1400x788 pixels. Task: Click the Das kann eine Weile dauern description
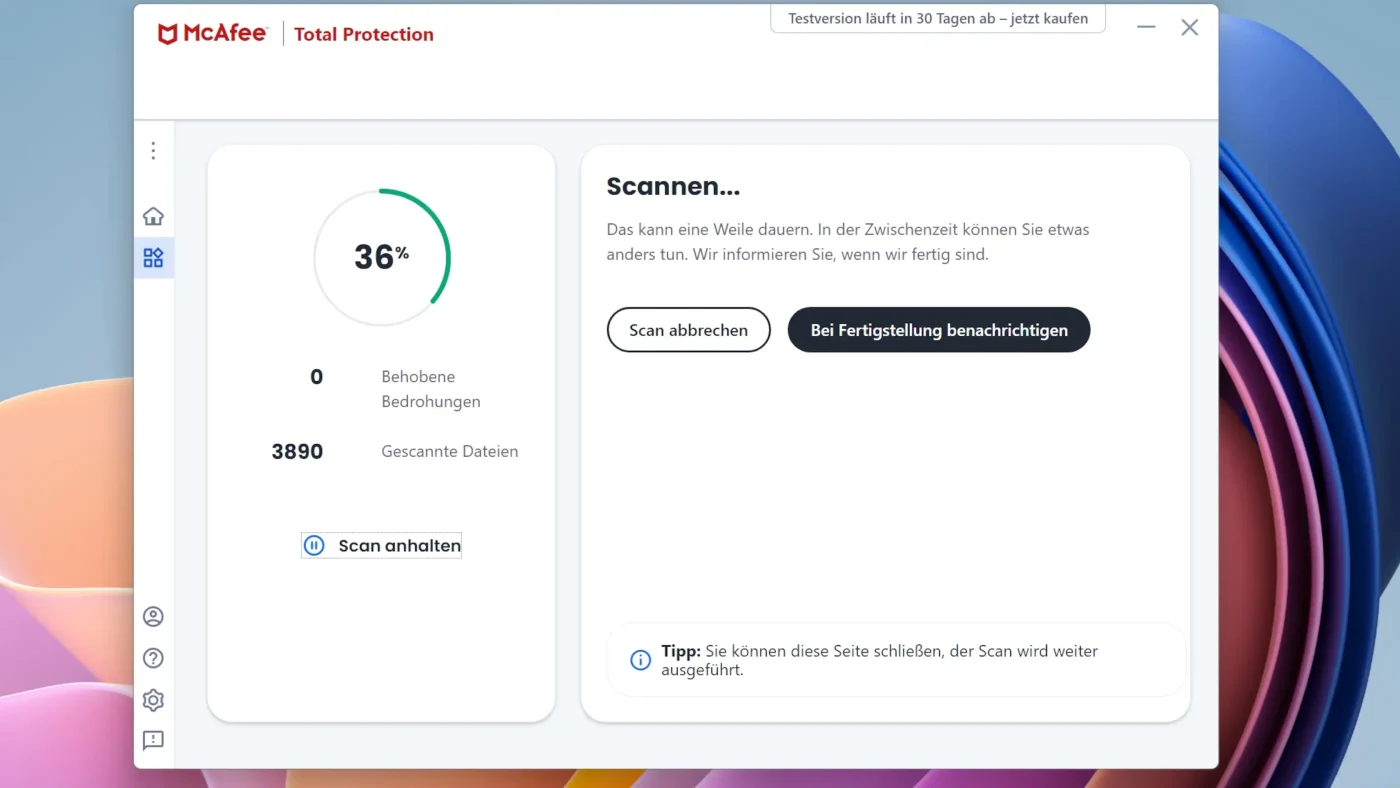click(x=848, y=242)
